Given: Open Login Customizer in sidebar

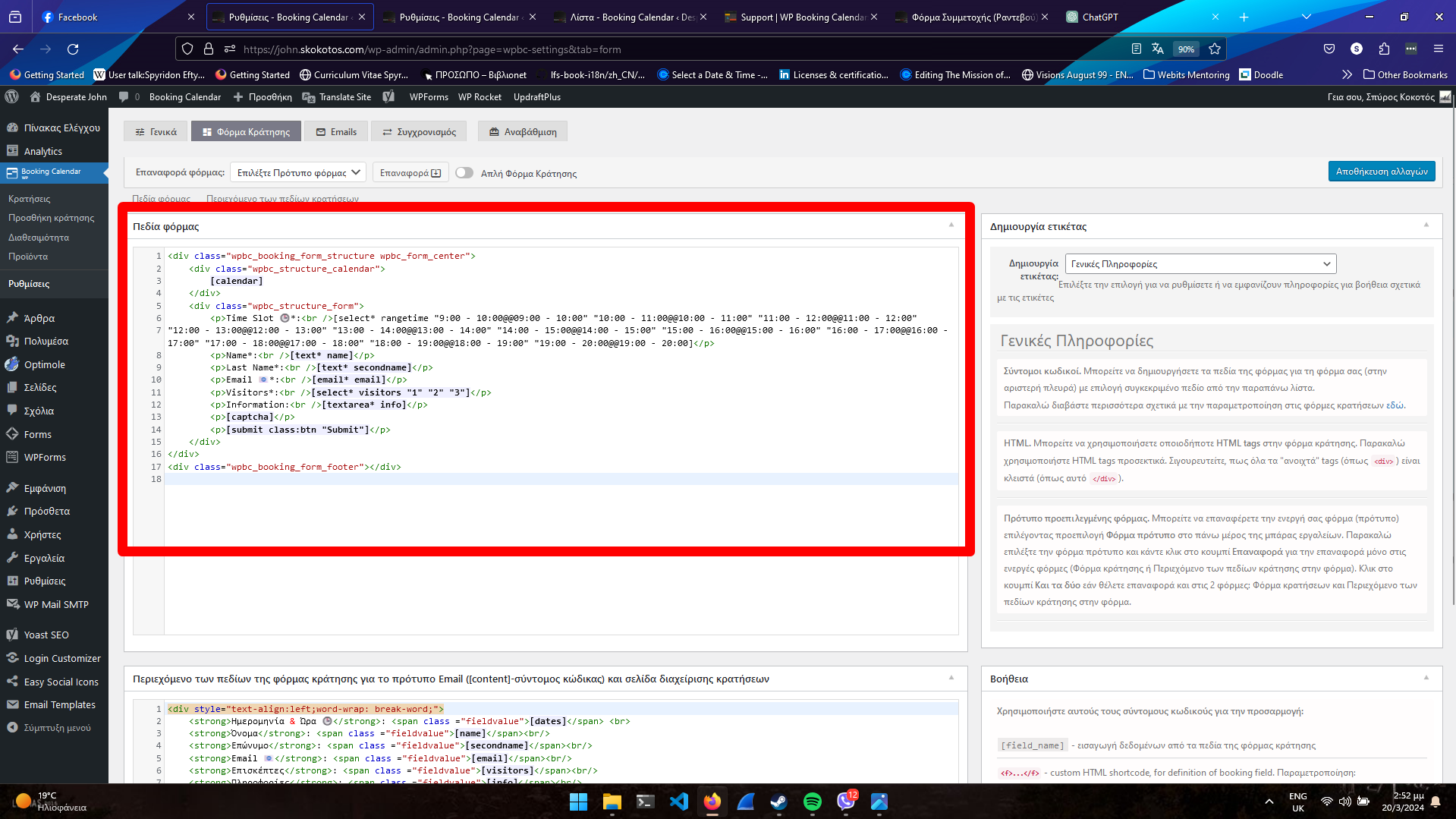Looking at the screenshot, I should click(x=54, y=658).
